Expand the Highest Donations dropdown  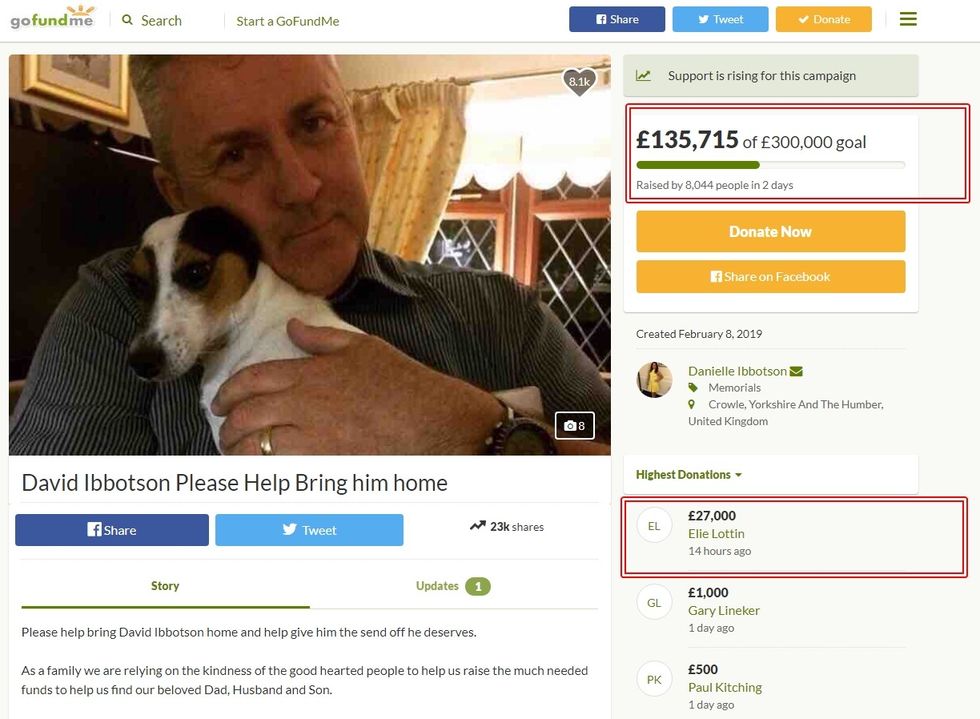tap(689, 475)
